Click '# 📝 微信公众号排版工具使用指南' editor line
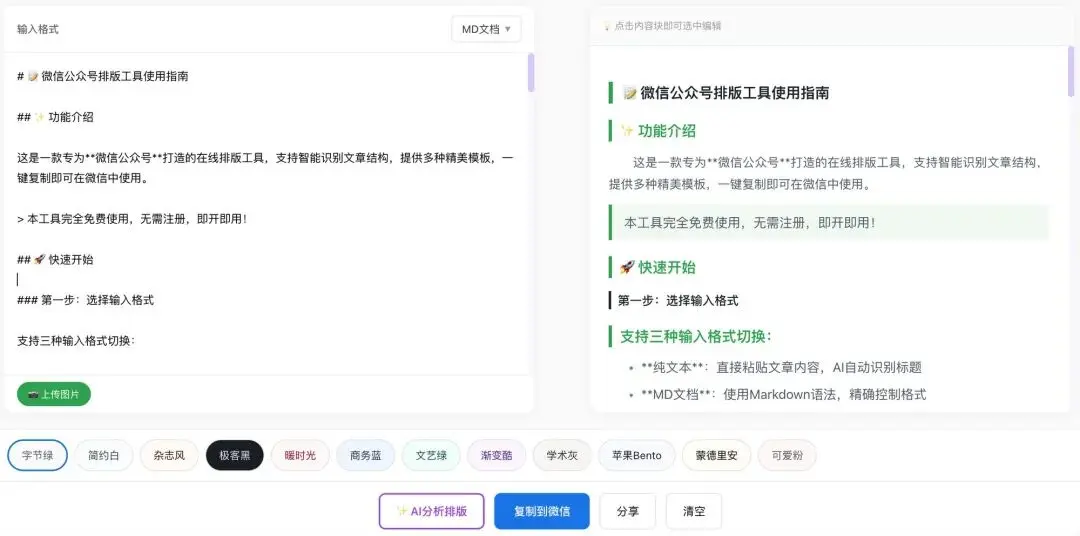The height and width of the screenshot is (536, 1080). coord(103,76)
